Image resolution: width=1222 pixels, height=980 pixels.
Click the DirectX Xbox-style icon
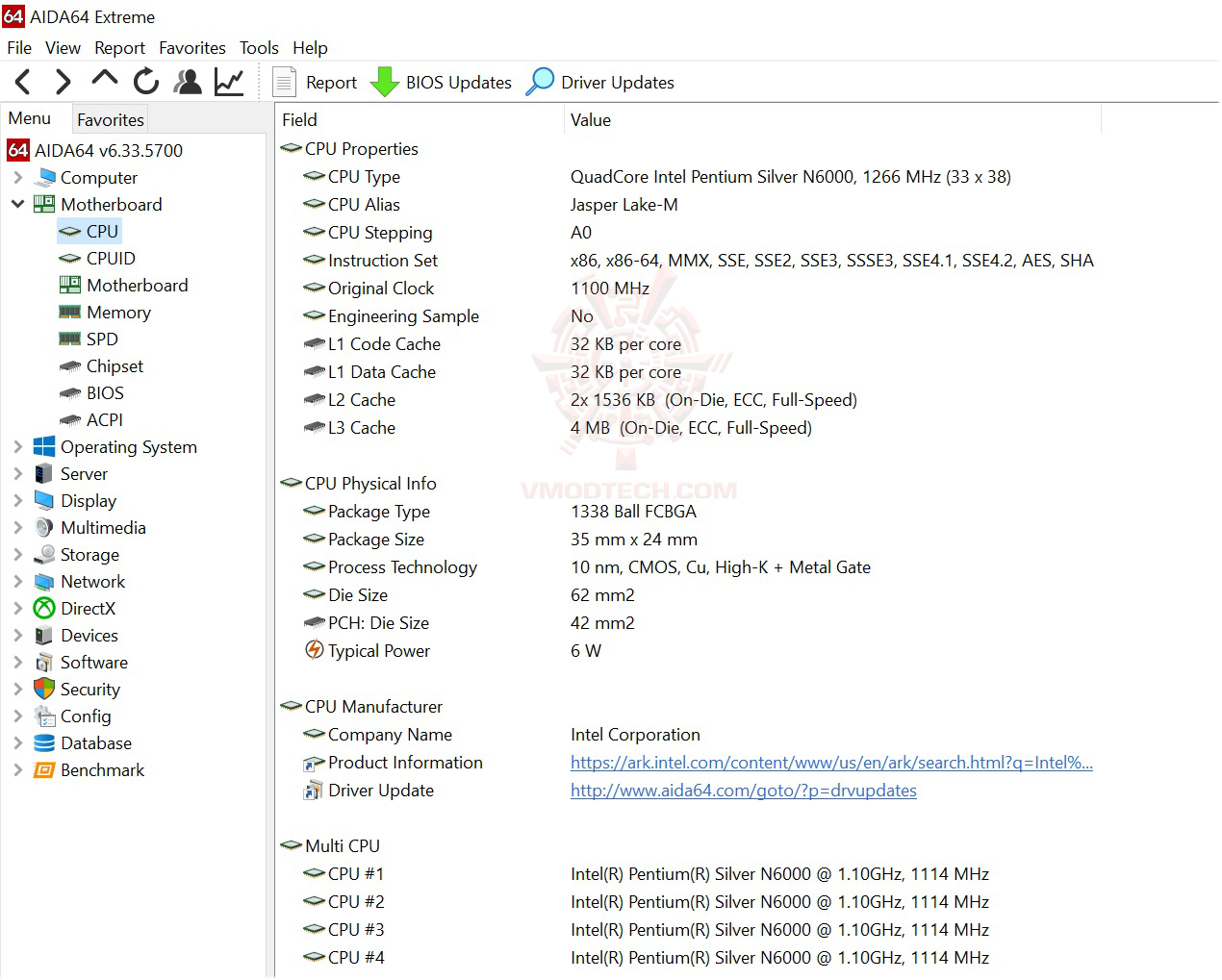point(44,609)
